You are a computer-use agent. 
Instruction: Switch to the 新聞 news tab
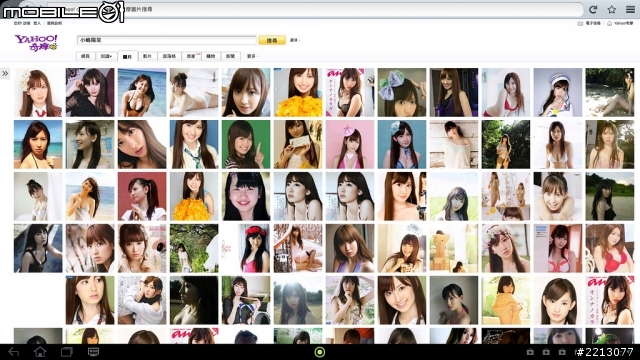[x=231, y=56]
